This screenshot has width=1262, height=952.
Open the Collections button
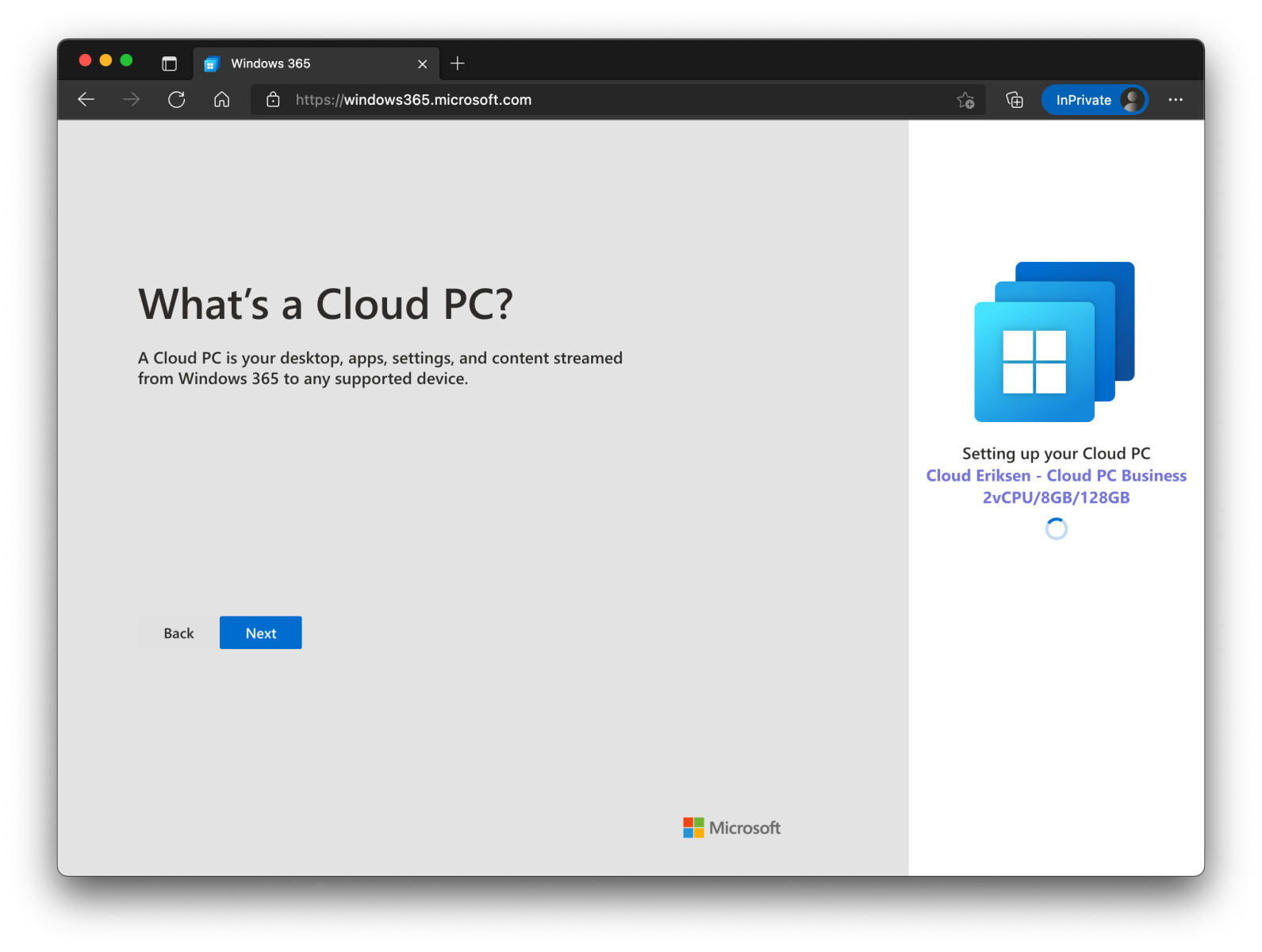point(1015,100)
